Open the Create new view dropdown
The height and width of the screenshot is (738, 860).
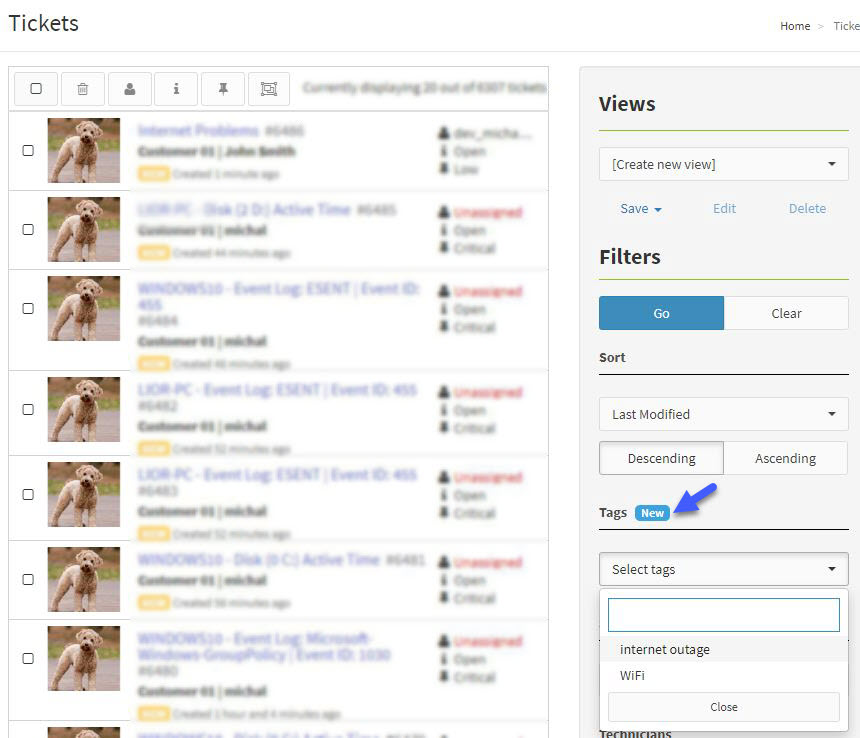pos(723,164)
